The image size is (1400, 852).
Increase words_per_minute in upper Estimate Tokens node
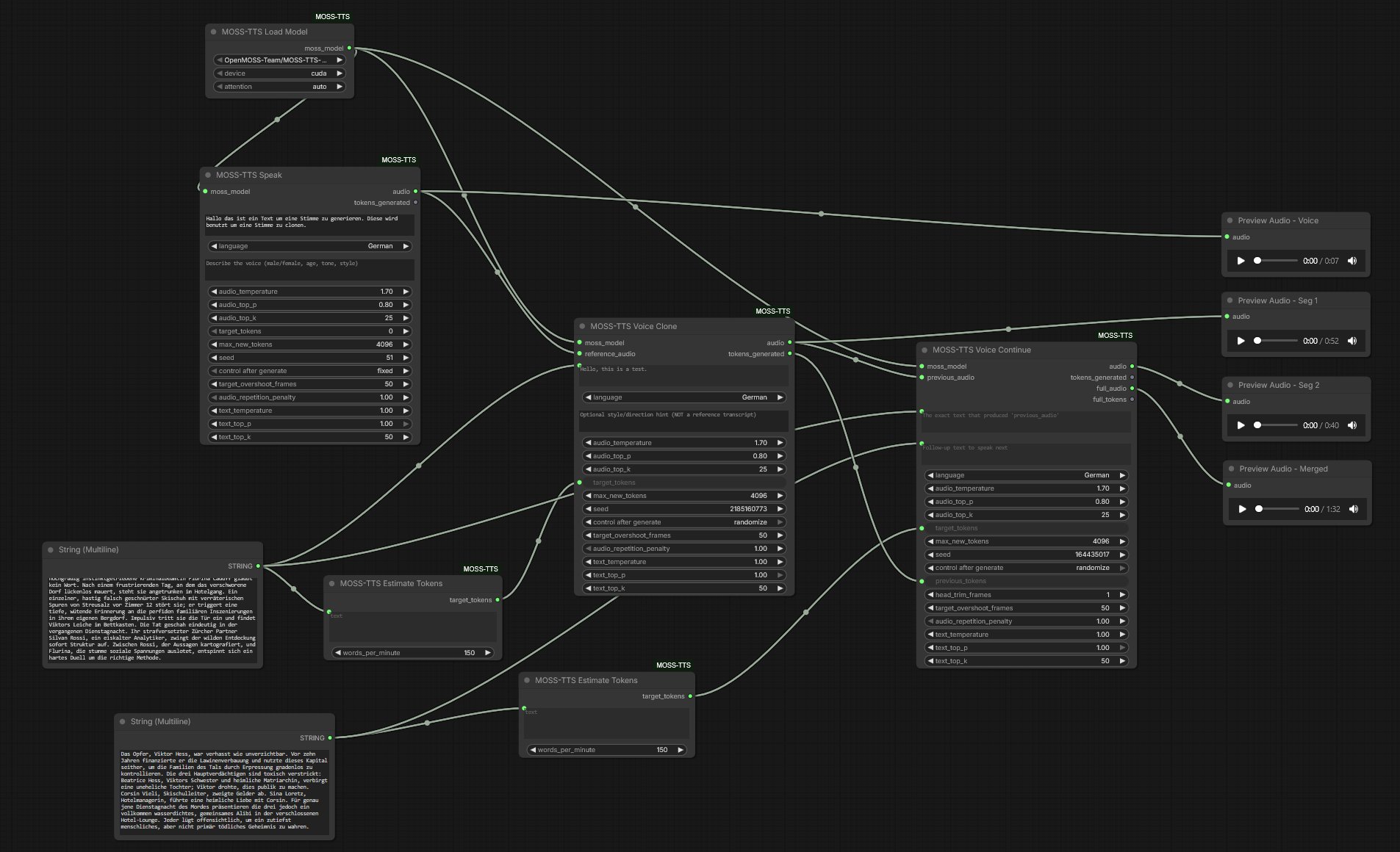(487, 653)
